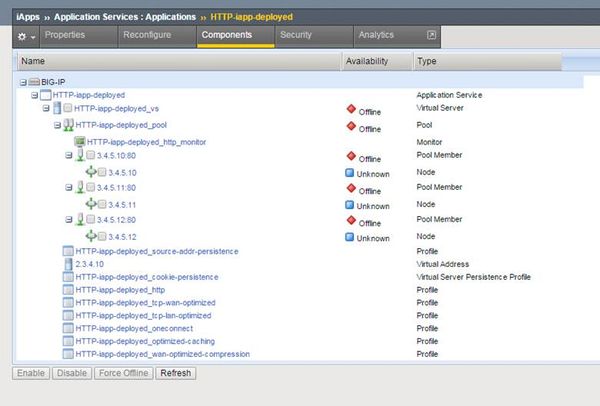Image resolution: width=600 pixels, height=406 pixels.
Task: Check the box for HTTP-iapp-deployed_vs
Action: [x=68, y=108]
